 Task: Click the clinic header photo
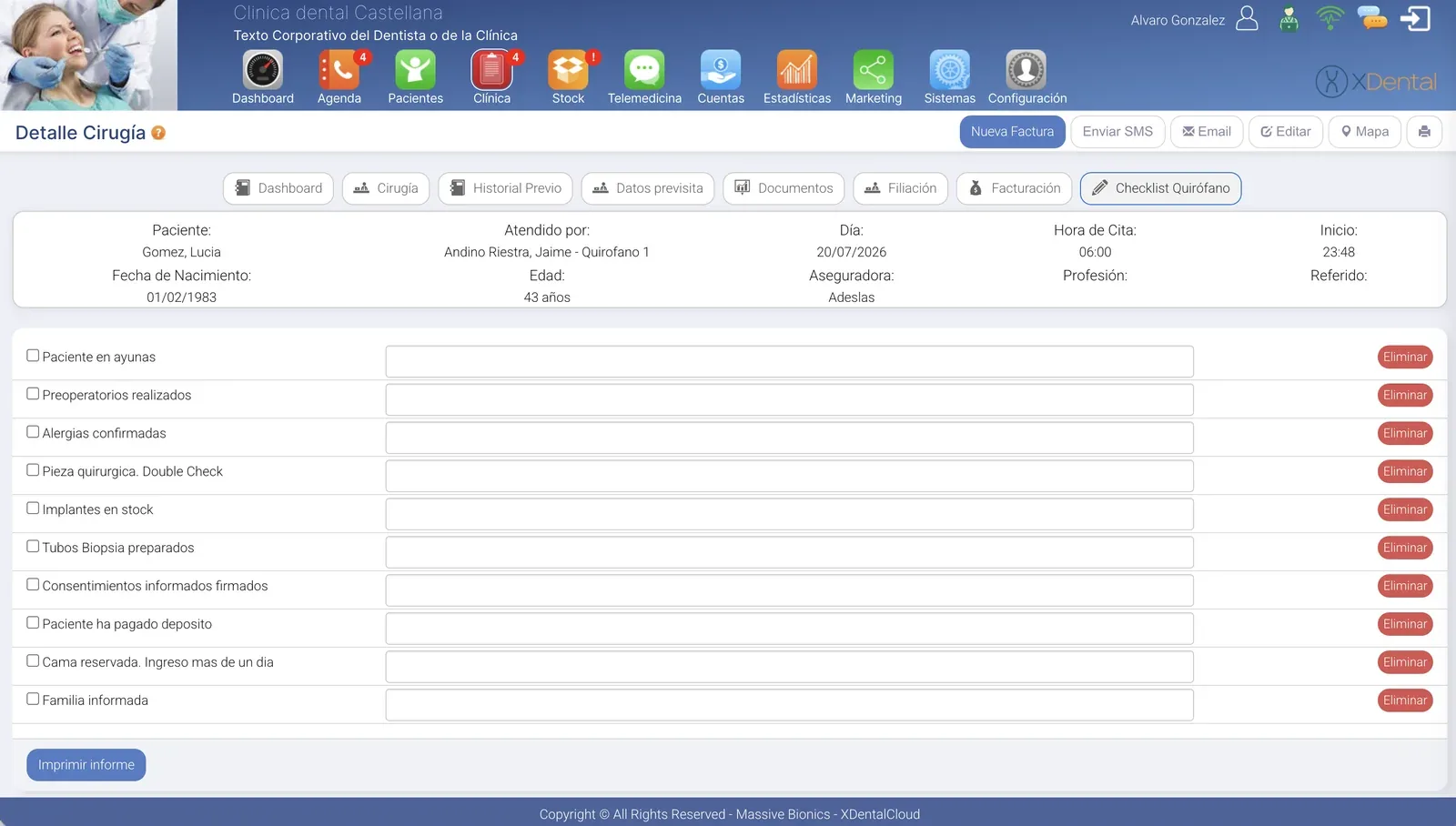pyautogui.click(x=88, y=55)
